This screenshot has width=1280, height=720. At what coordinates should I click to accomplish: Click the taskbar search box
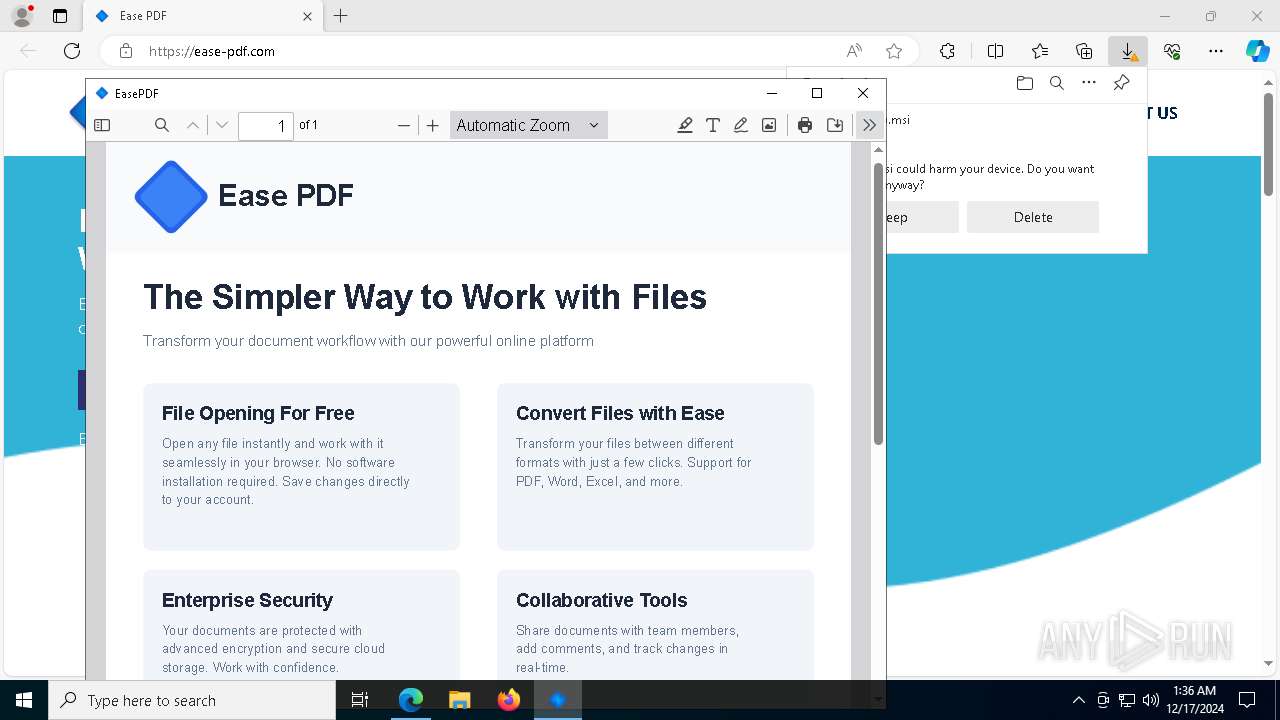tap(192, 700)
